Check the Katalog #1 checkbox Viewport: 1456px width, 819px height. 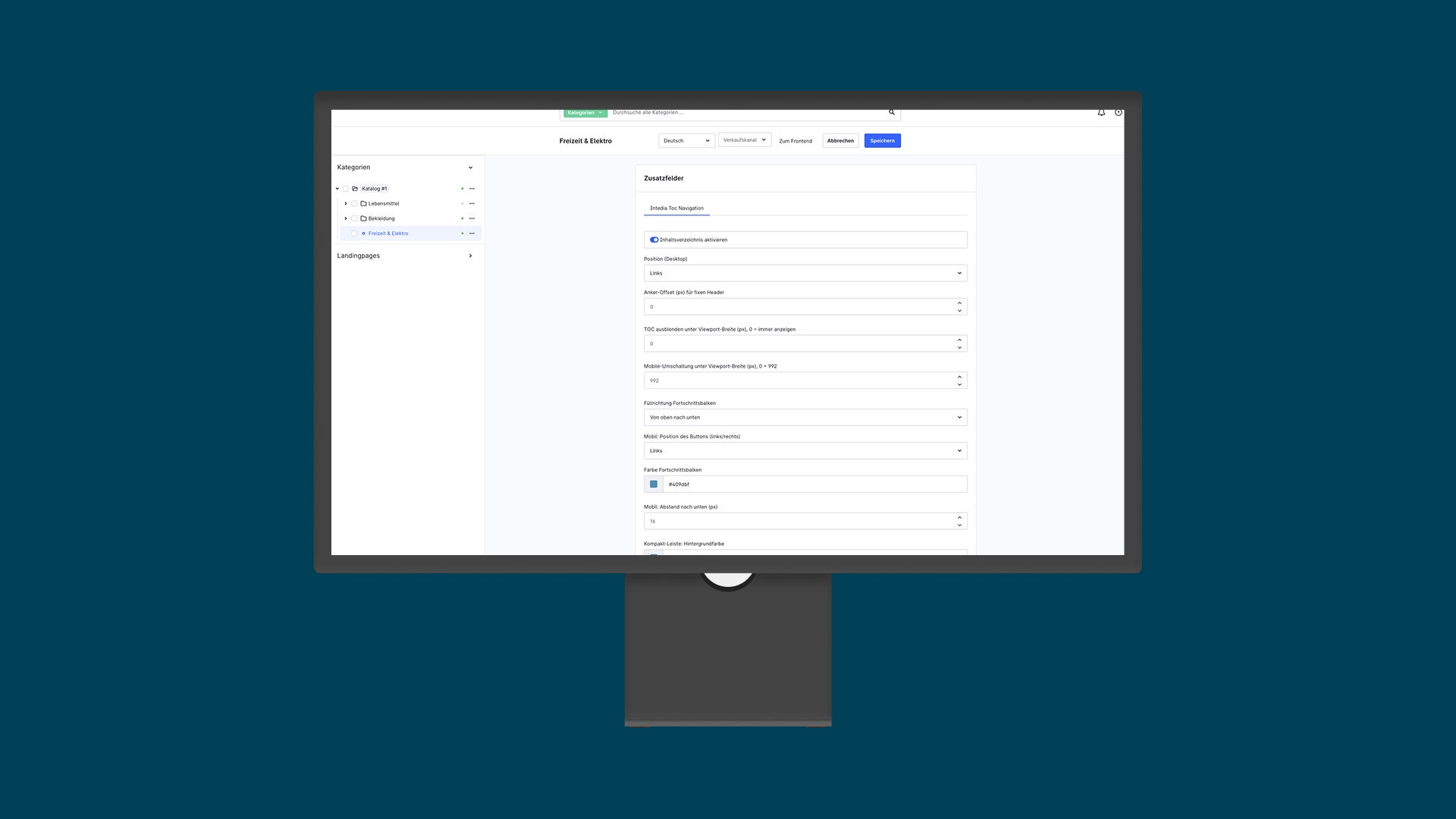coord(346,189)
